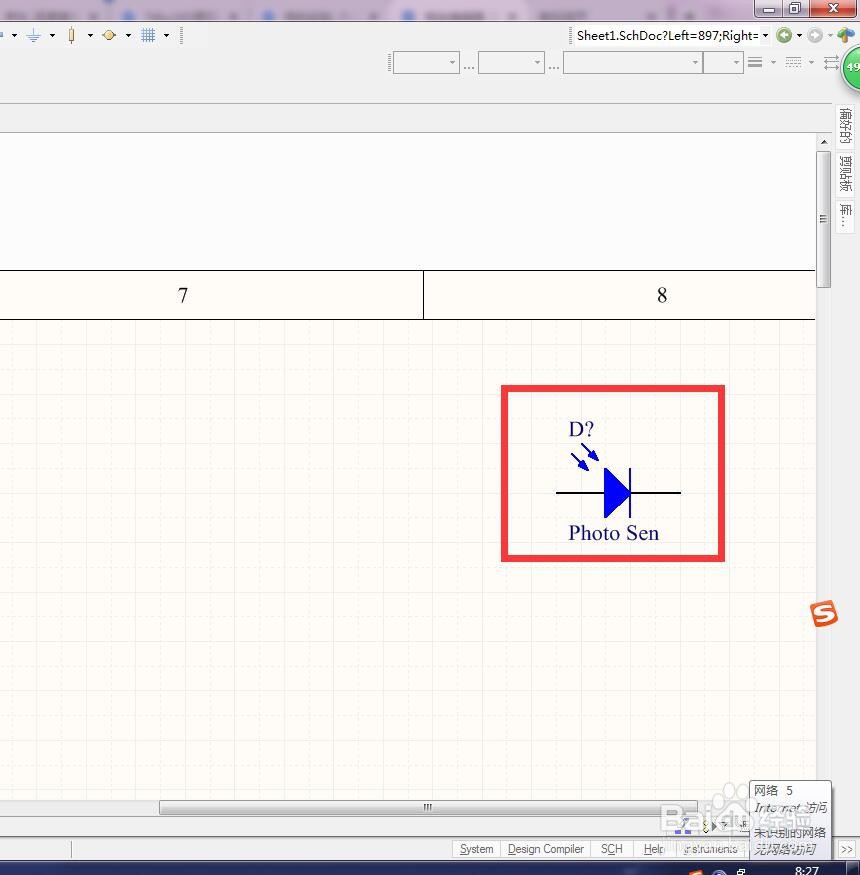Click the network tray icon in taskbar

(741, 871)
